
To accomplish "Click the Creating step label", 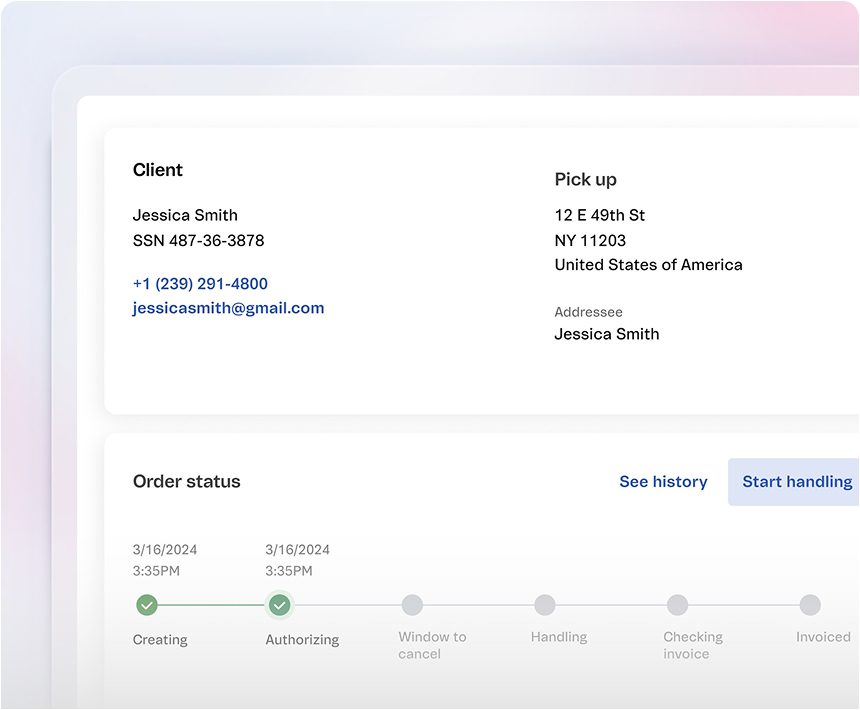I will [x=160, y=639].
